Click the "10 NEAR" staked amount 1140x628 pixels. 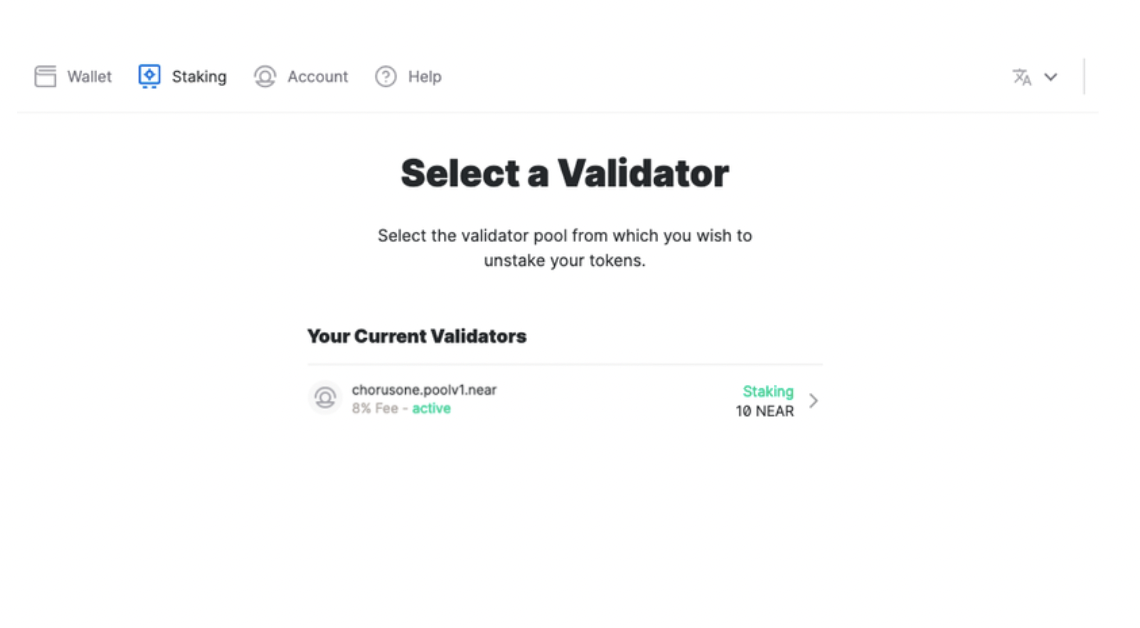tap(765, 411)
